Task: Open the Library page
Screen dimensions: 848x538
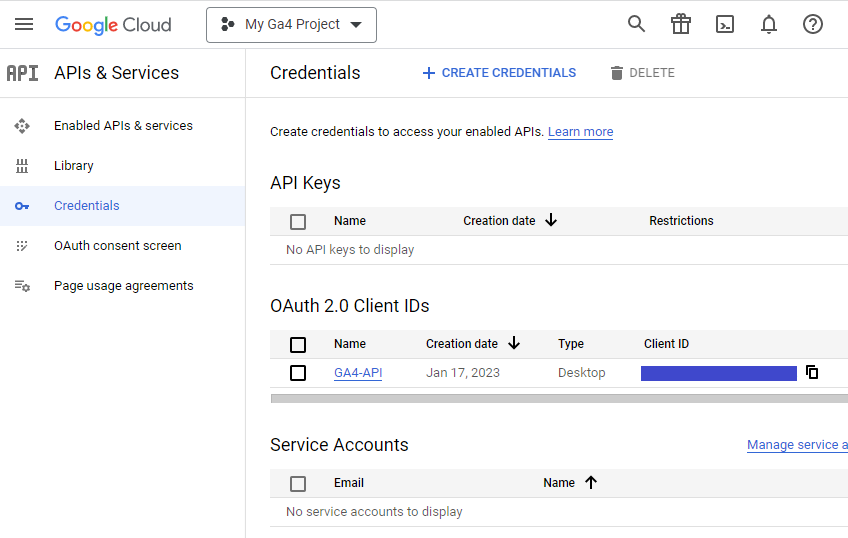Action: click(74, 165)
